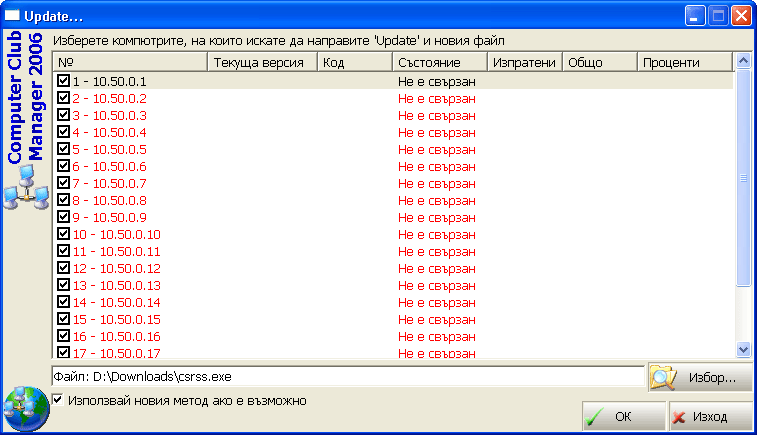Image resolution: width=757 pixels, height=435 pixels.
Task: Toggle checkbox for 12 - 10.50.0.12
Action: (x=63, y=267)
